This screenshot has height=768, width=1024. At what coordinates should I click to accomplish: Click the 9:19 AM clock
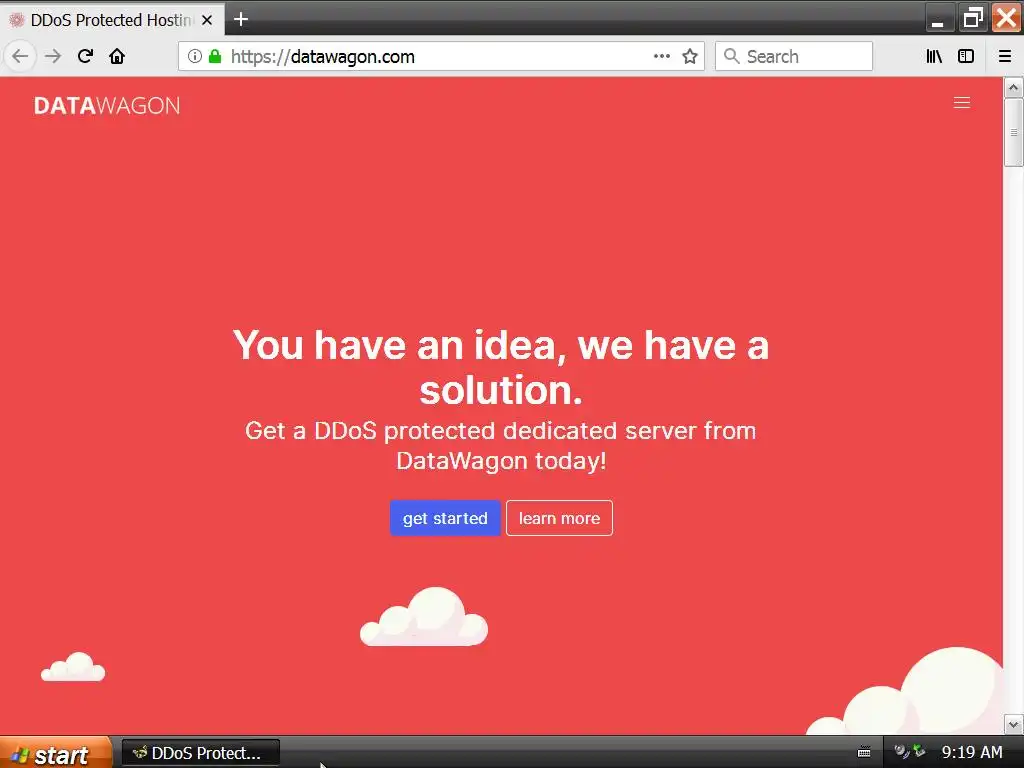tap(972, 752)
